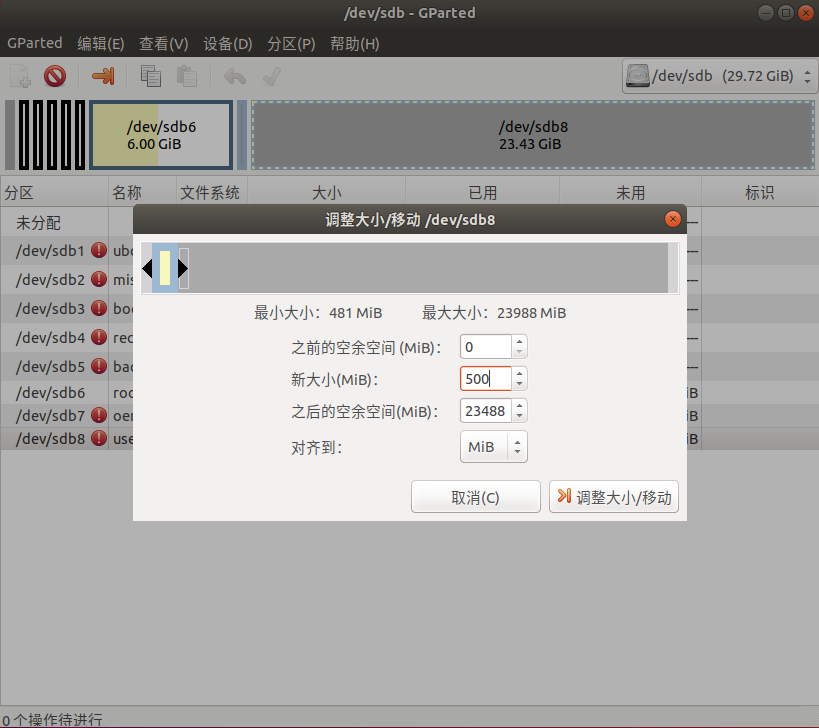Click the Delete partition icon
819x728 pixels.
pos(55,75)
